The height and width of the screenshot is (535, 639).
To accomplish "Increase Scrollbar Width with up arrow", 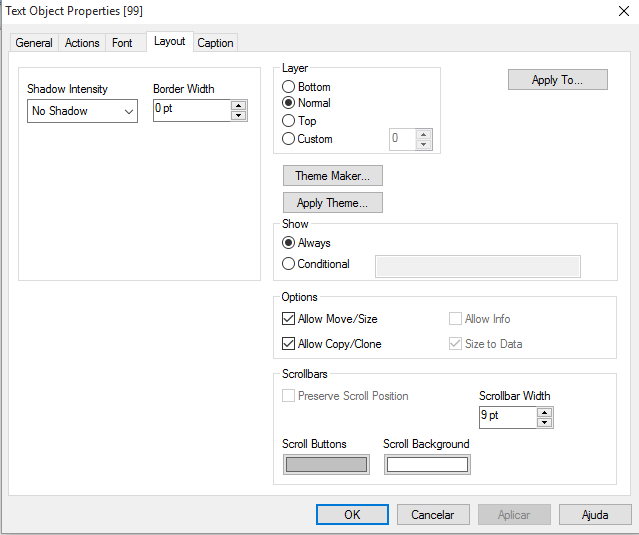I will [x=544, y=411].
